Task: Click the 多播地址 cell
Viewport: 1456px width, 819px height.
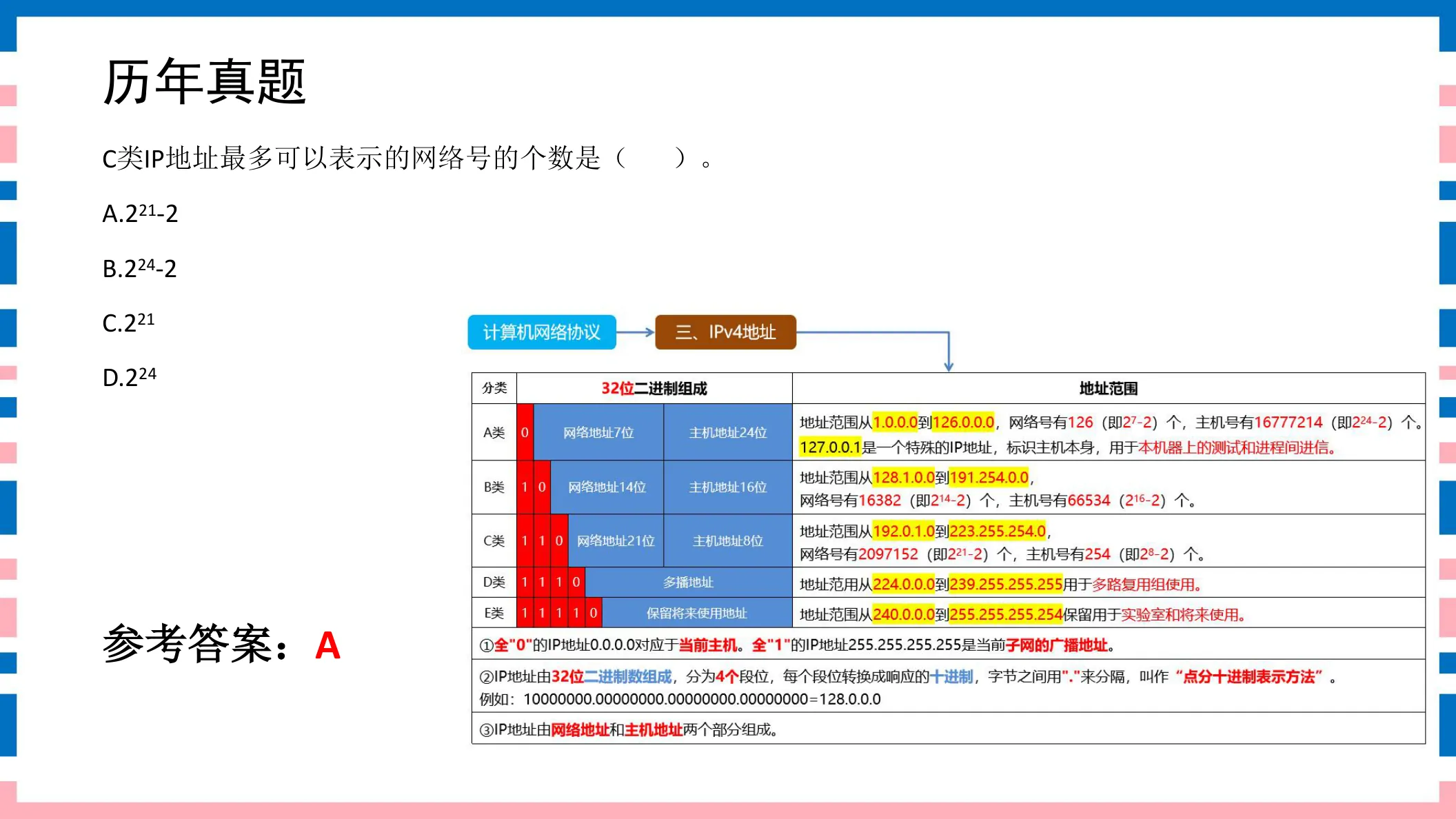Action: pos(688,582)
